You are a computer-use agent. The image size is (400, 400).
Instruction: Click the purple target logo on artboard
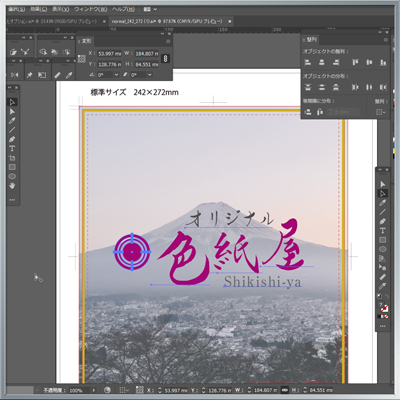(132, 252)
